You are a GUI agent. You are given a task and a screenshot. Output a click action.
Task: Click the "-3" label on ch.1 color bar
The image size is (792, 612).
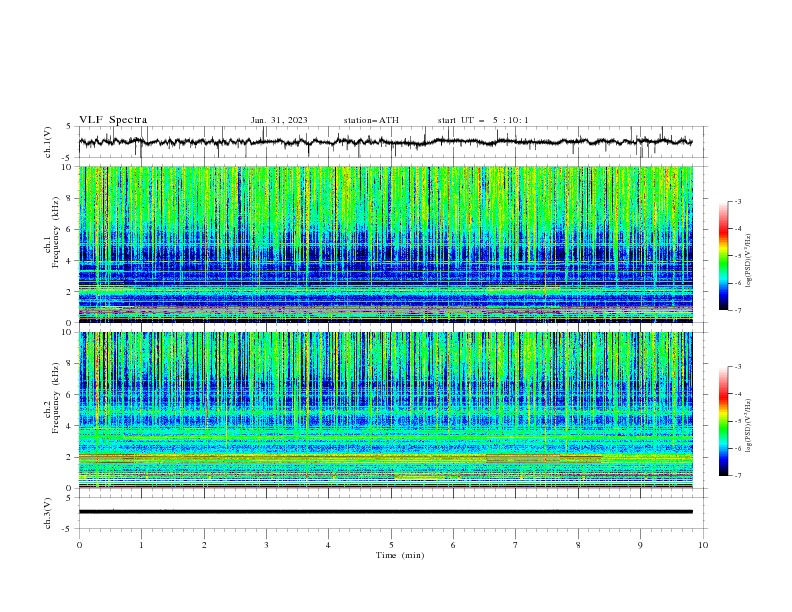[738, 201]
